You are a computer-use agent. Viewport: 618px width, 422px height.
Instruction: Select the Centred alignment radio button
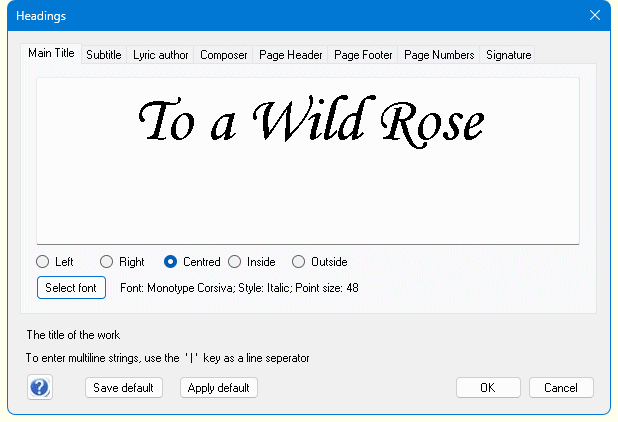[171, 262]
